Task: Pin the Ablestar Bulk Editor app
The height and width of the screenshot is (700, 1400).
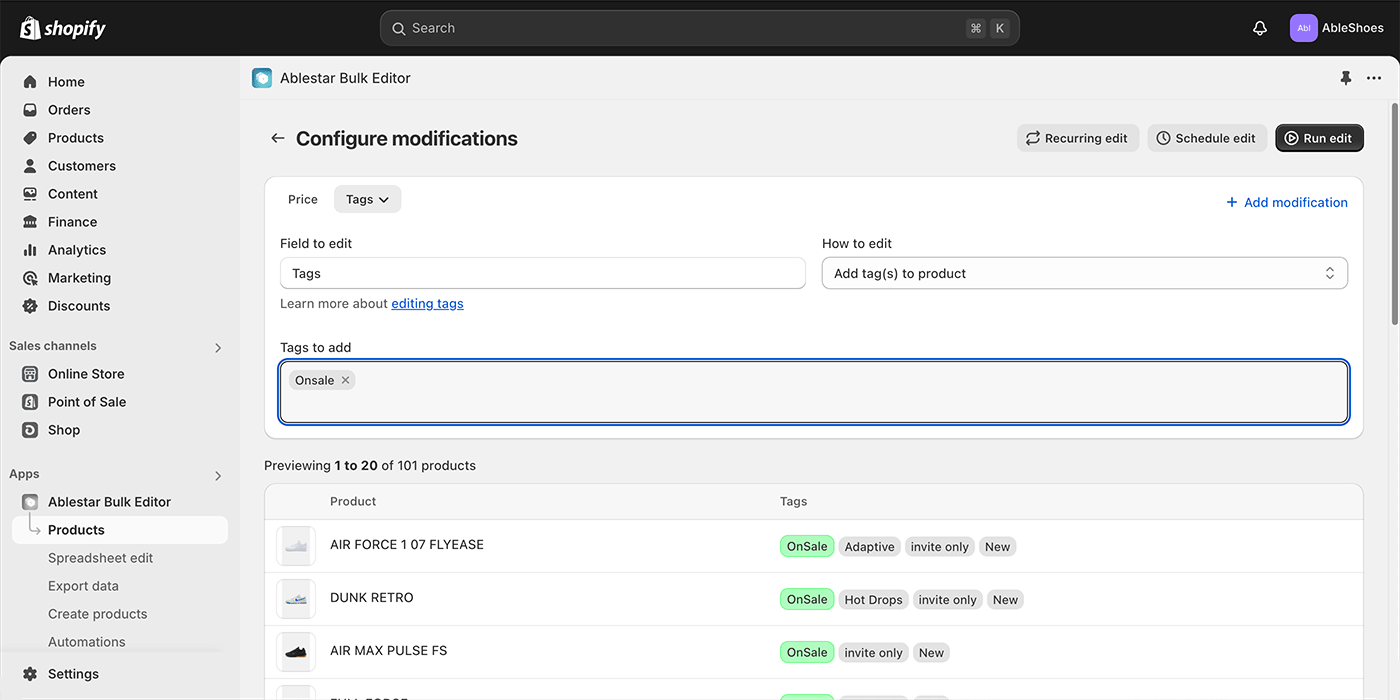Action: tap(1345, 77)
